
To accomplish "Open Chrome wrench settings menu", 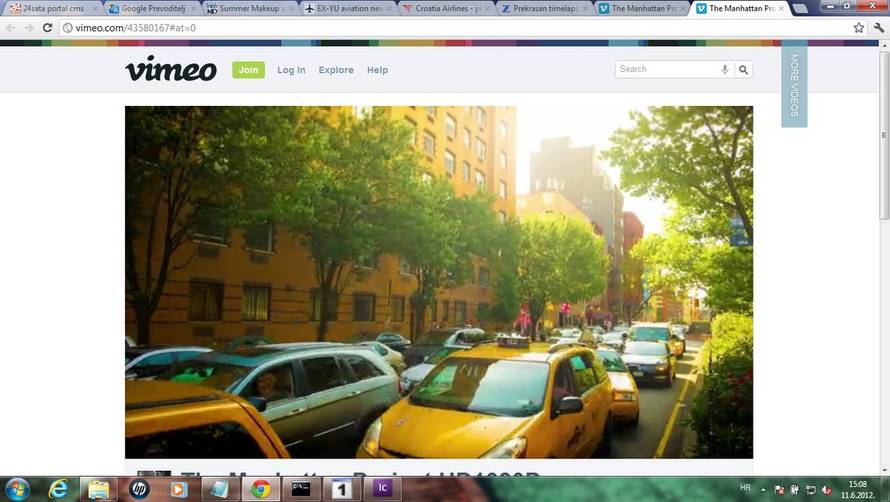I will 879,28.
